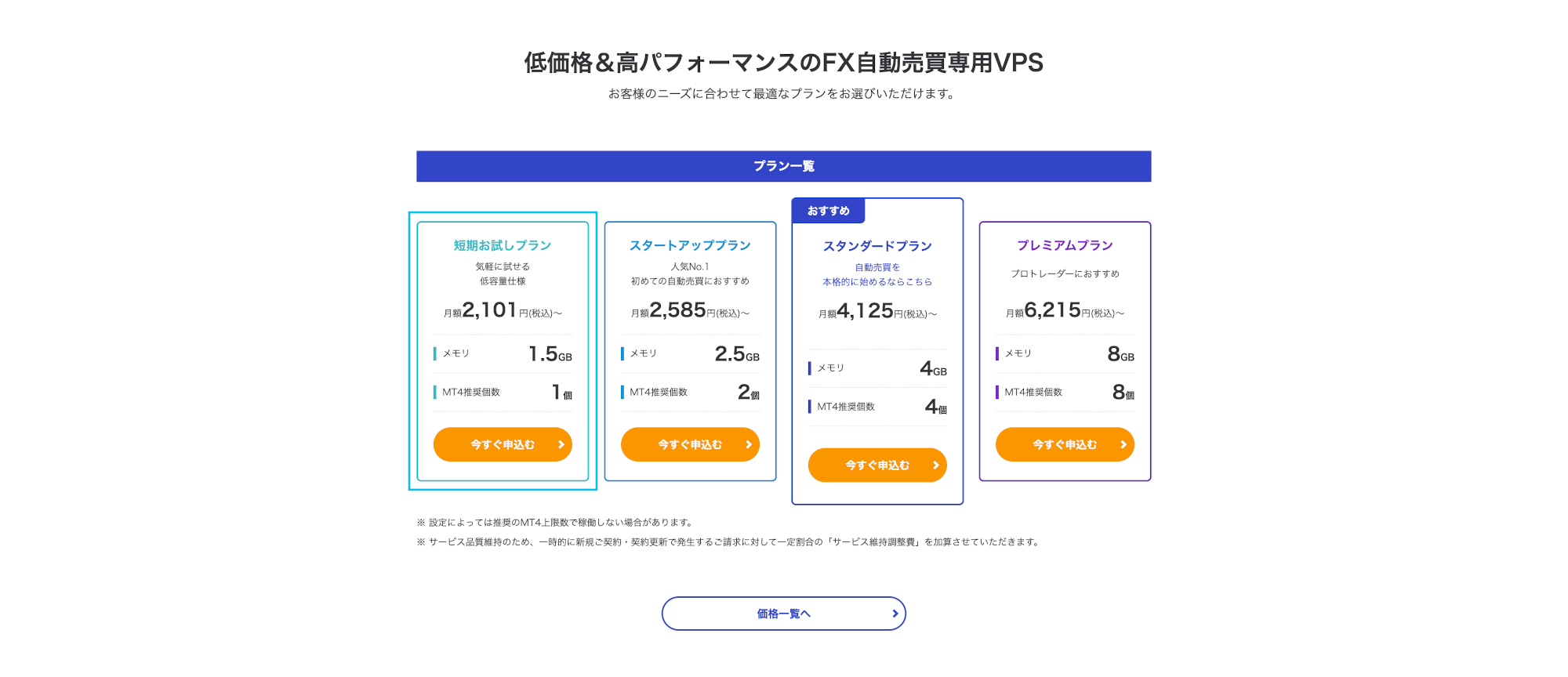
Task: Click the arrow icon on スタンダードプラン apply button
Action: [x=936, y=465]
